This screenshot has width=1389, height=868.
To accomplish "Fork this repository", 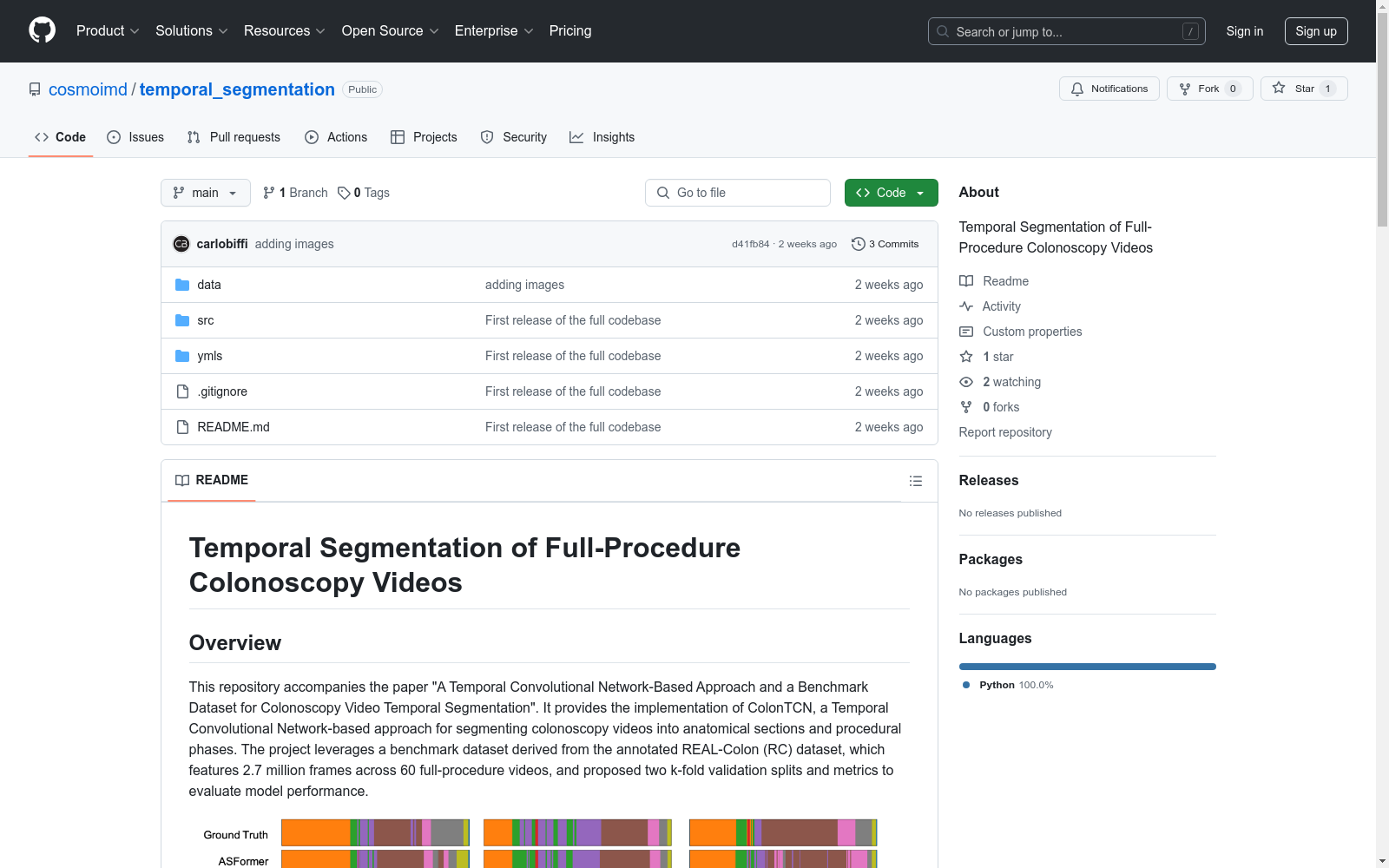I will pos(1209,89).
